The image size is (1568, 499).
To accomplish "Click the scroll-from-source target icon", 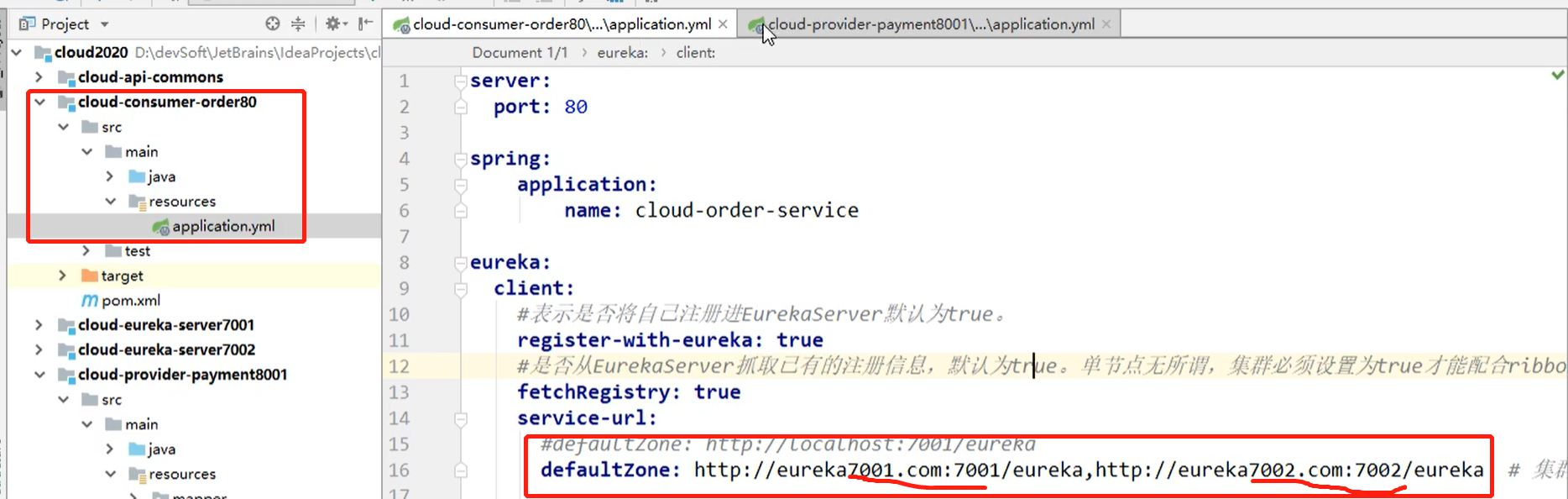I will coord(273,24).
